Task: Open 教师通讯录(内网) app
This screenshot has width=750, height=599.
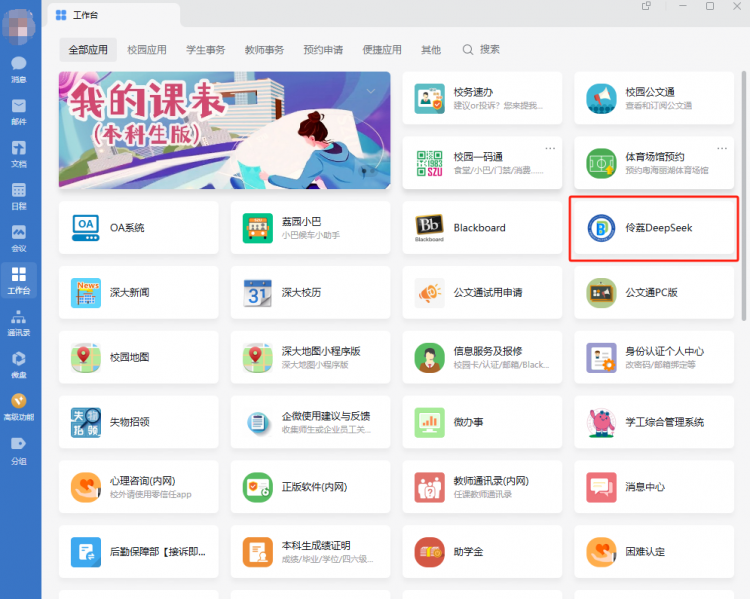Action: 482,487
